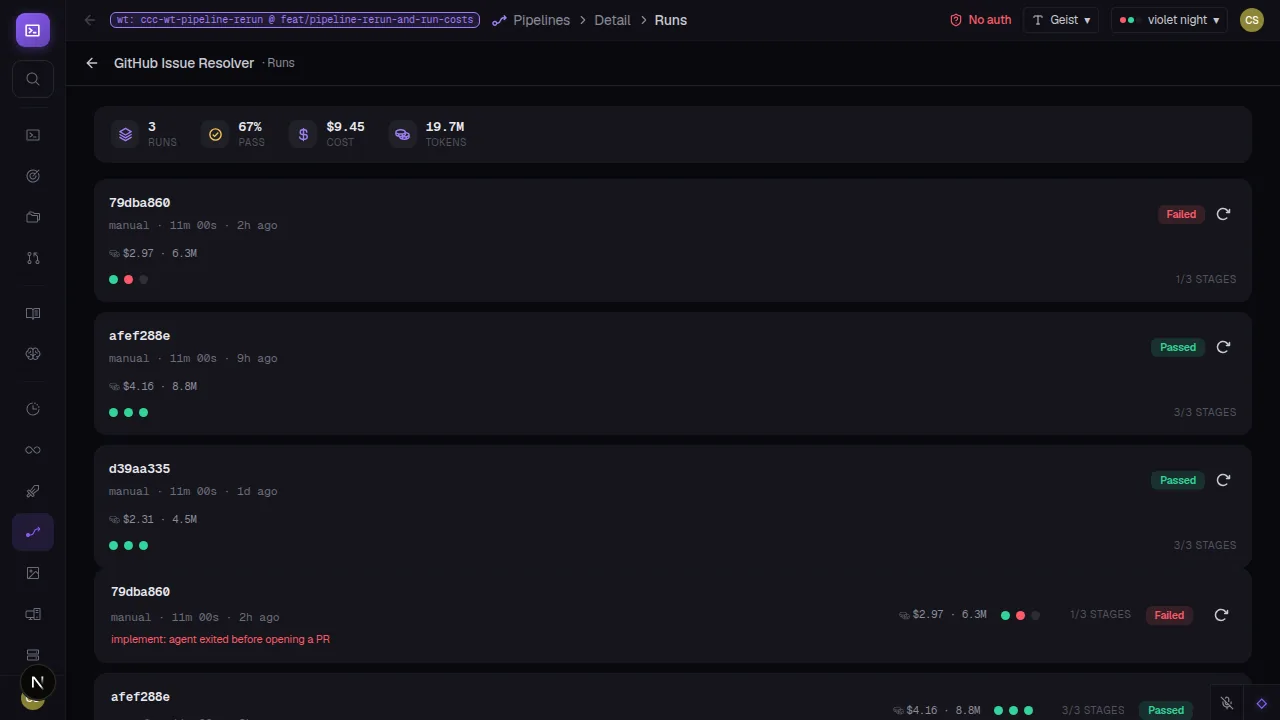Click the $2.31 run cost
This screenshot has height=720, width=1280.
tap(138, 519)
